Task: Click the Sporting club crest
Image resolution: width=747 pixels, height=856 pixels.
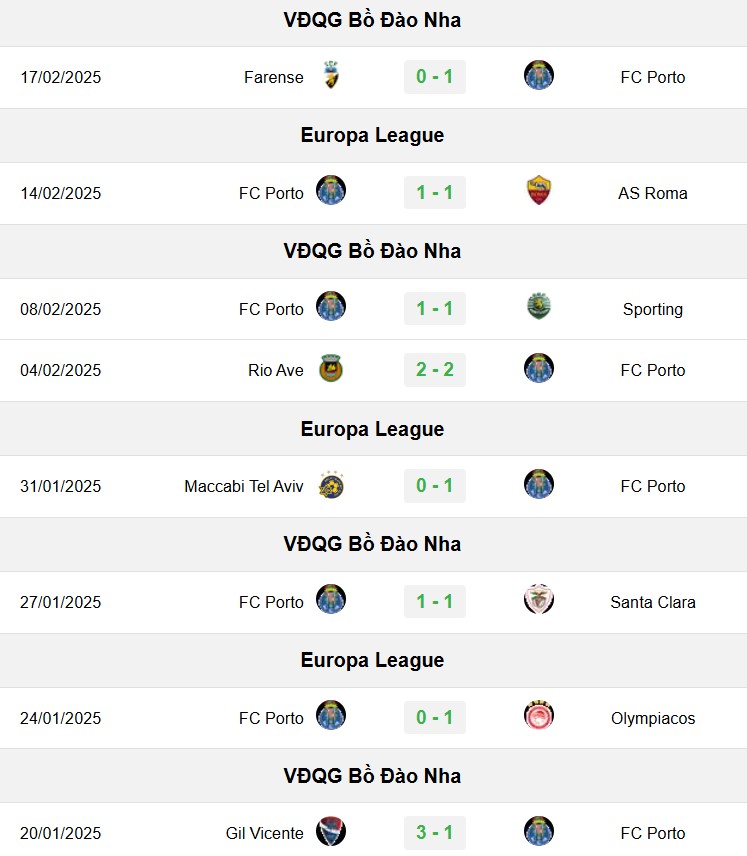Action: pos(538,306)
